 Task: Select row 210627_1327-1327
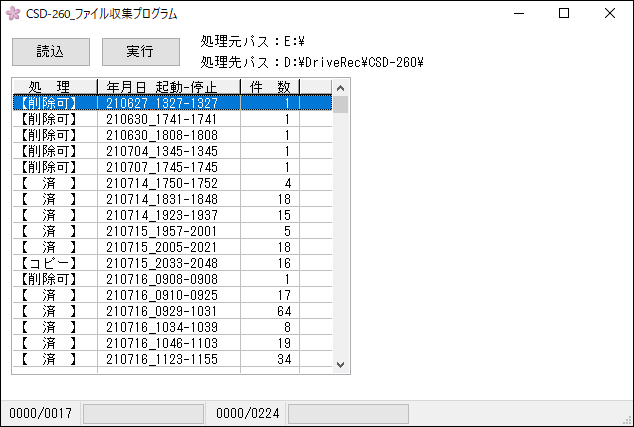[173, 103]
